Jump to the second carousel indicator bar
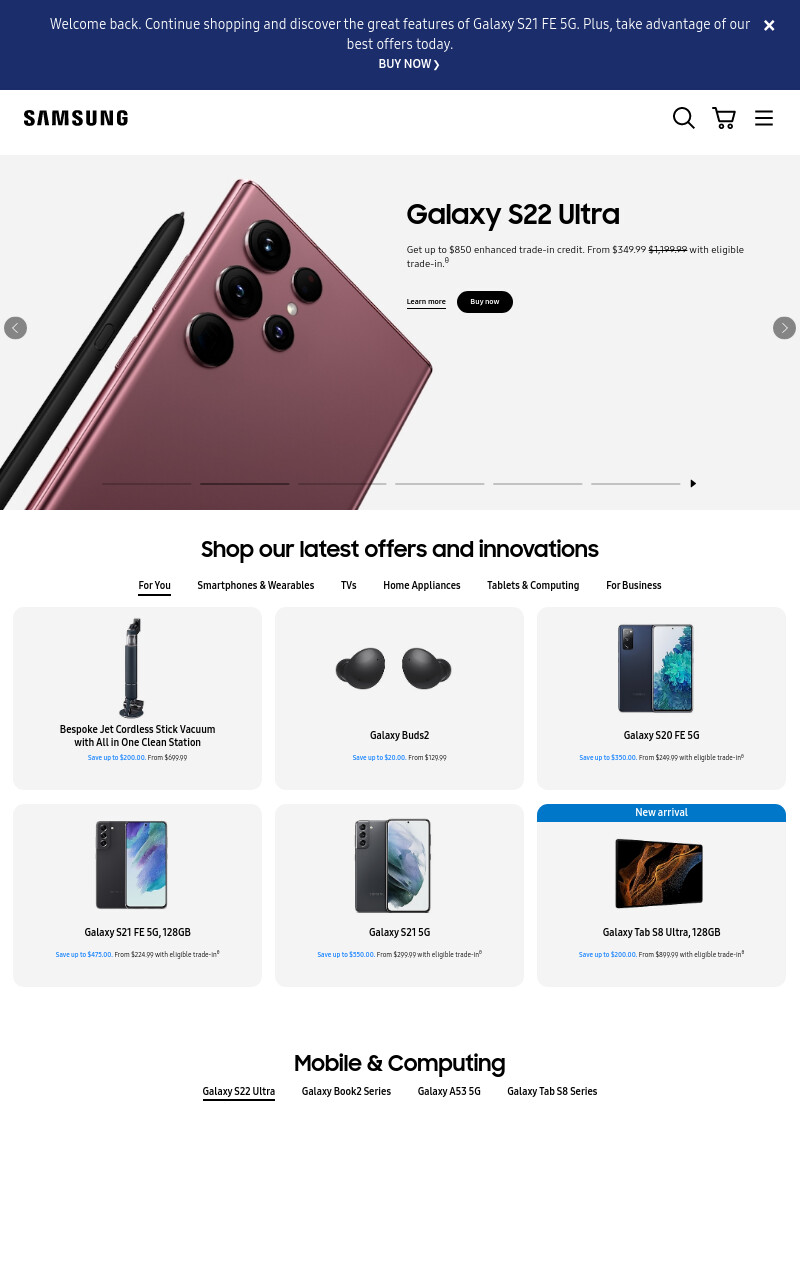Viewport: 800px width, 1280px height. 245,484
